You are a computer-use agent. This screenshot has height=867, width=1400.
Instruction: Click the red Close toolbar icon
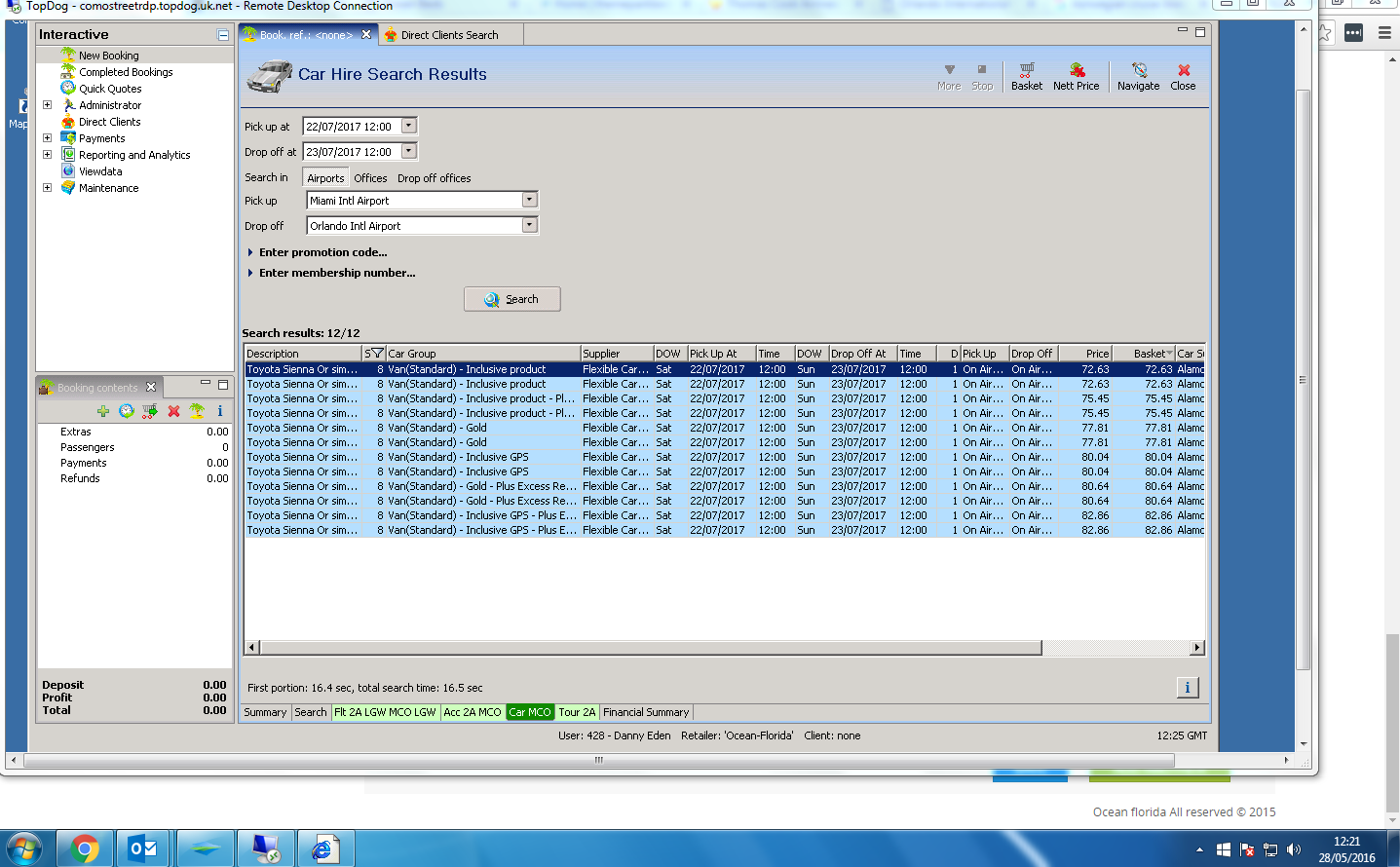click(x=1183, y=76)
